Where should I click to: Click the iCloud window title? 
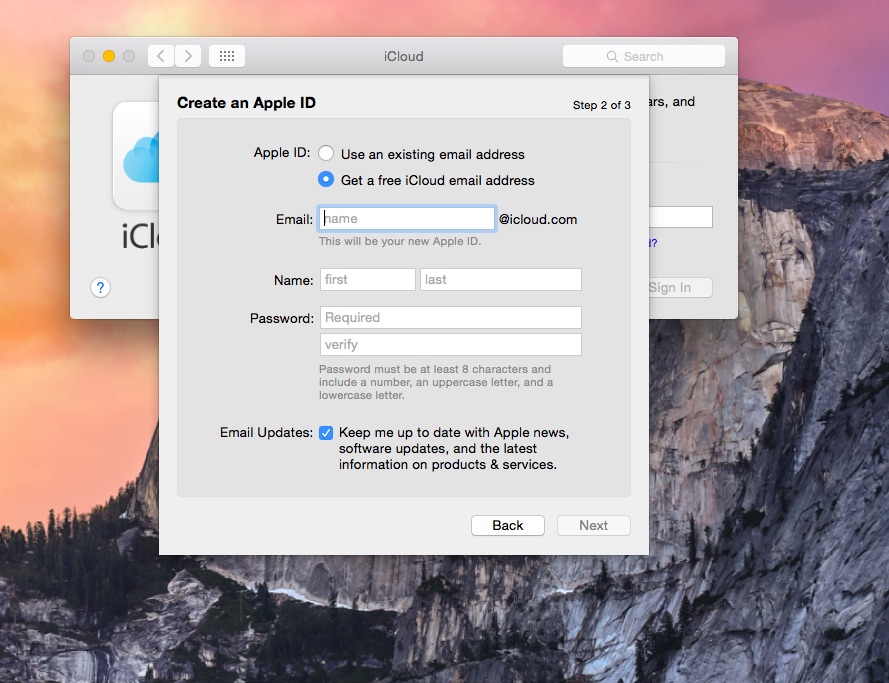tap(404, 56)
